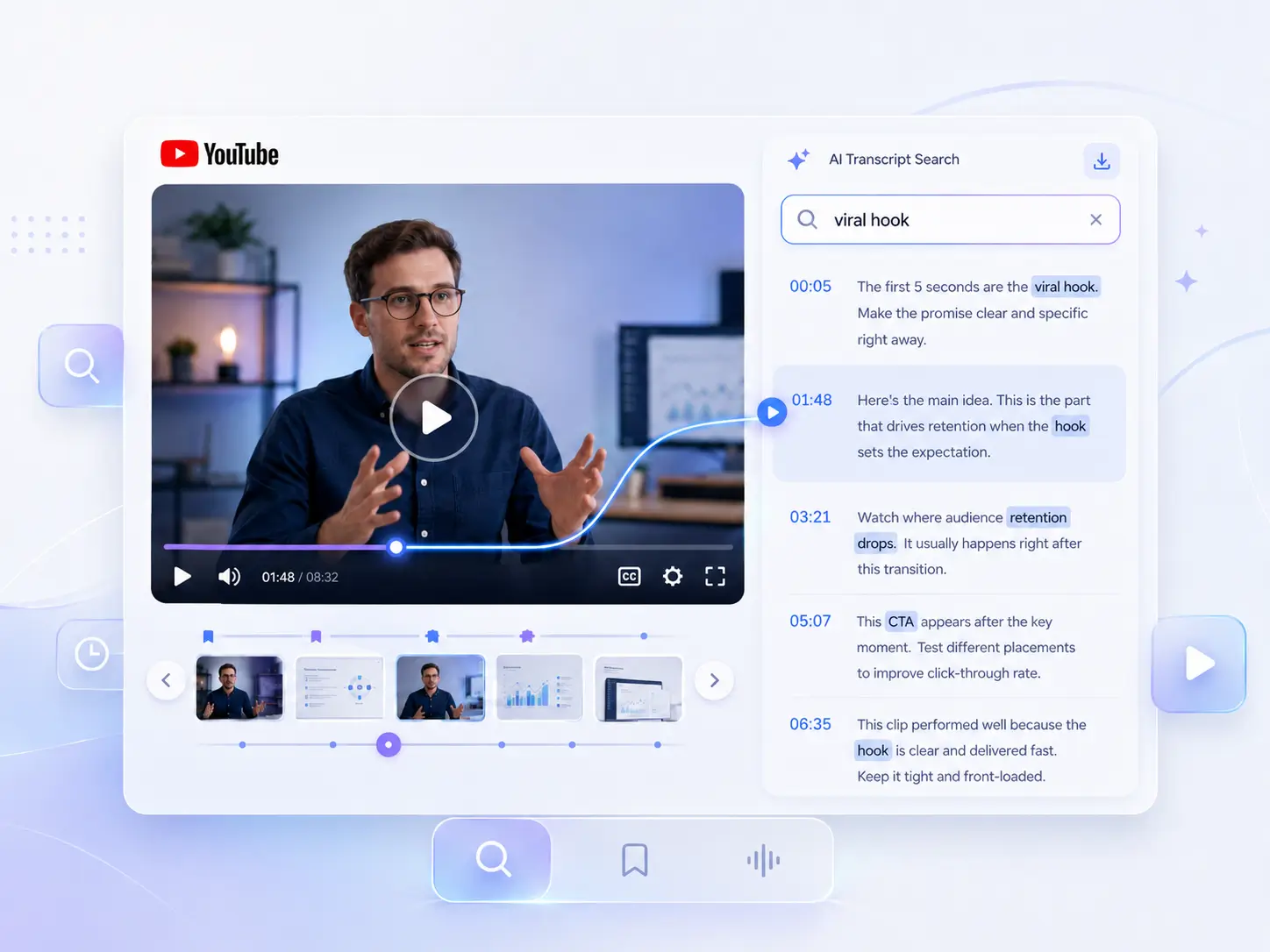Select the highlighted third thumbnail
This screenshot has height=952, width=1270.
(x=440, y=688)
